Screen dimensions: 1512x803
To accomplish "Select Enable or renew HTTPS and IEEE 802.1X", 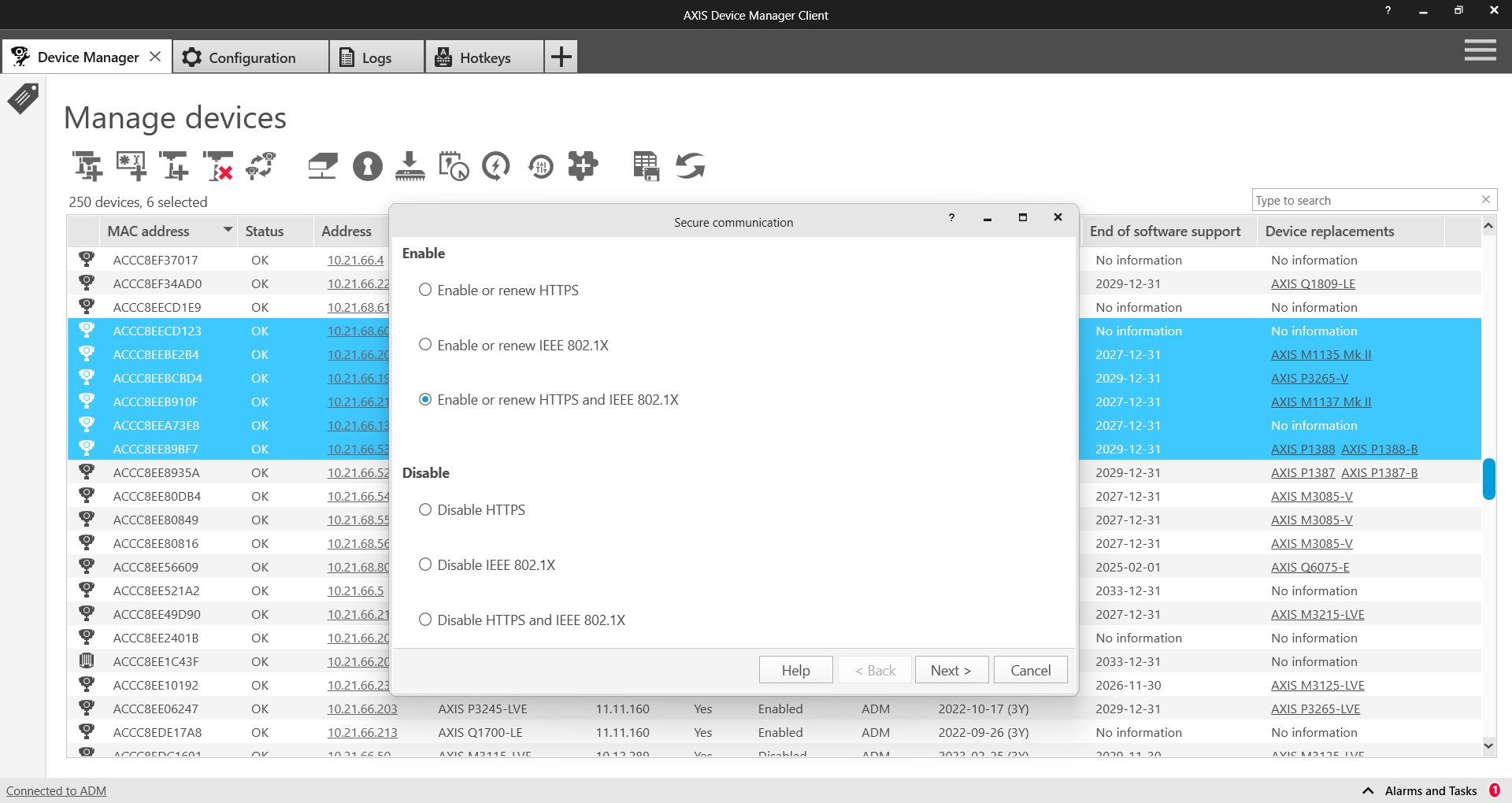I will [548, 399].
